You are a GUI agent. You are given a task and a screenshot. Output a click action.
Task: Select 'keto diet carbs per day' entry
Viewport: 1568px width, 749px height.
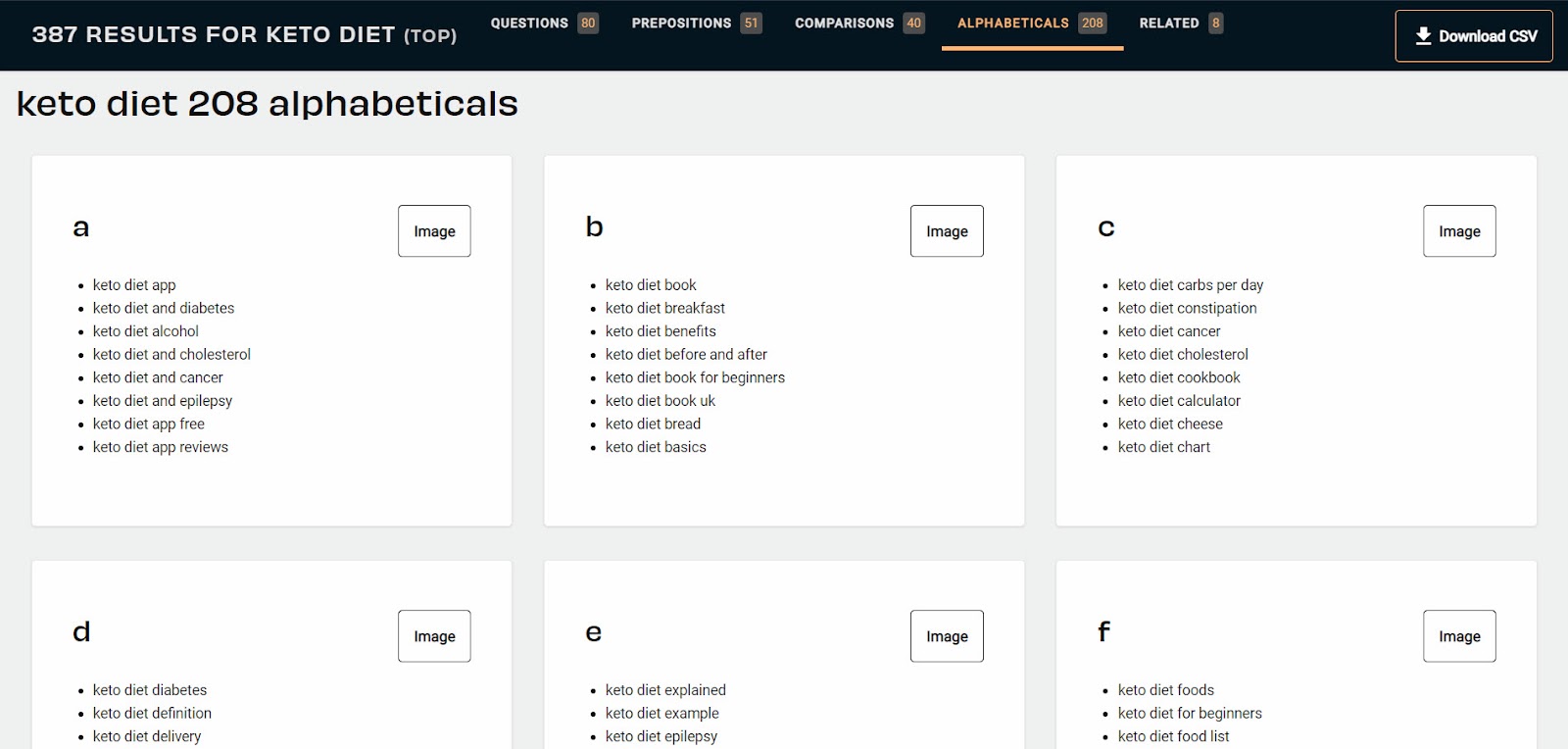tap(1191, 285)
